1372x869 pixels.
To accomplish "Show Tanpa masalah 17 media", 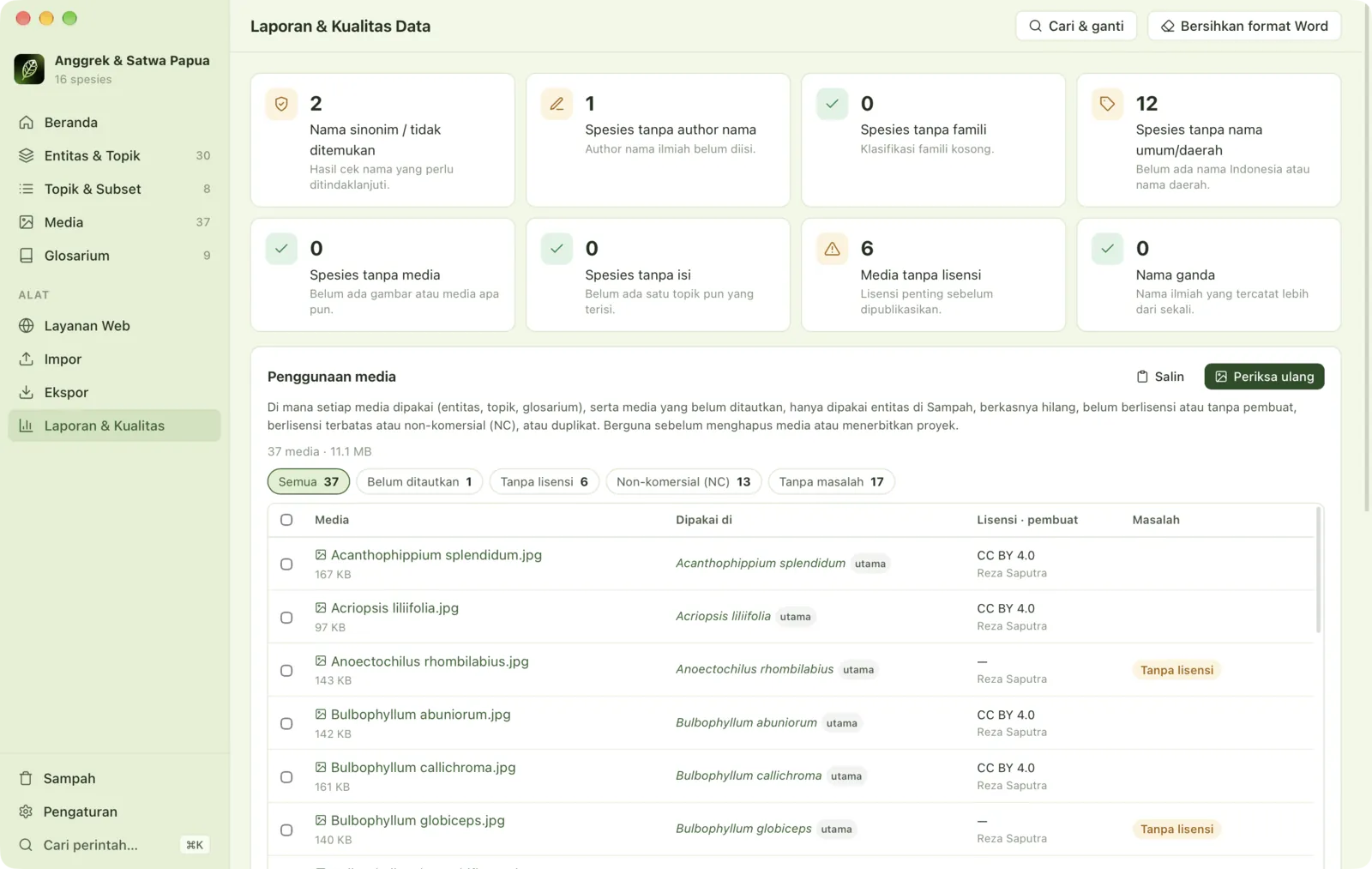I will click(831, 482).
